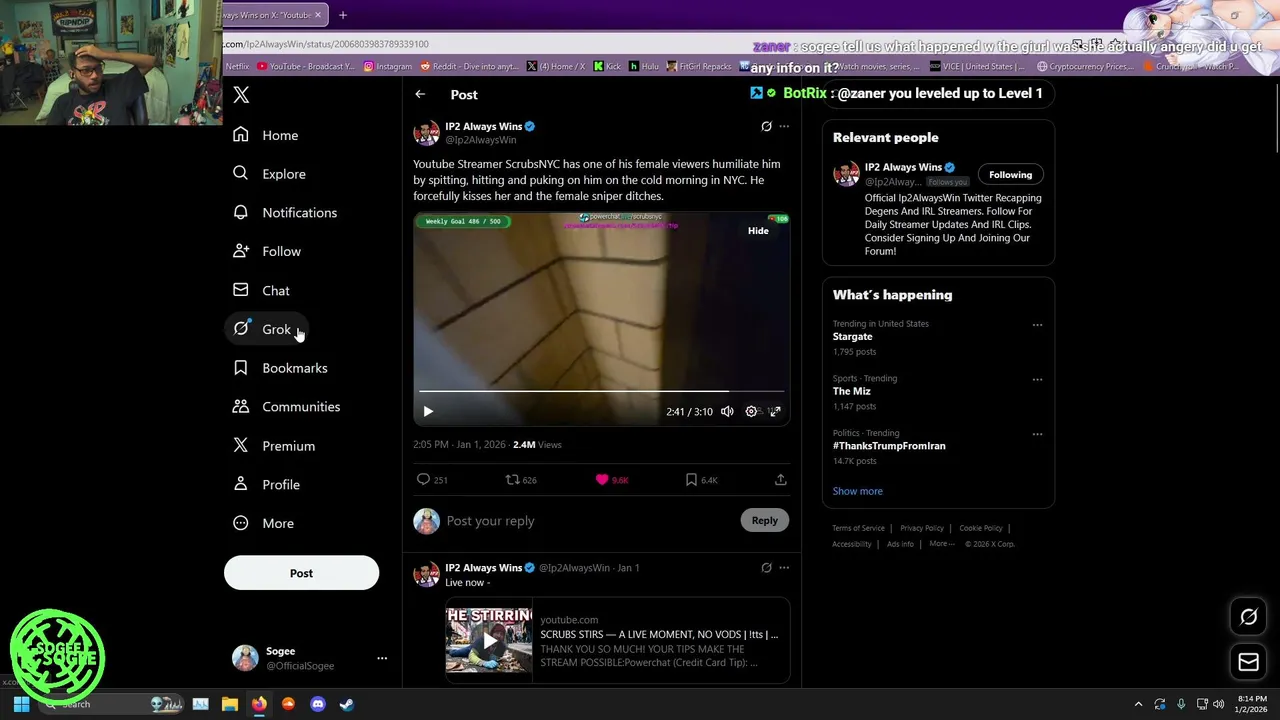The image size is (1280, 720).
Task: Share the post using share icon
Action: [780, 480]
